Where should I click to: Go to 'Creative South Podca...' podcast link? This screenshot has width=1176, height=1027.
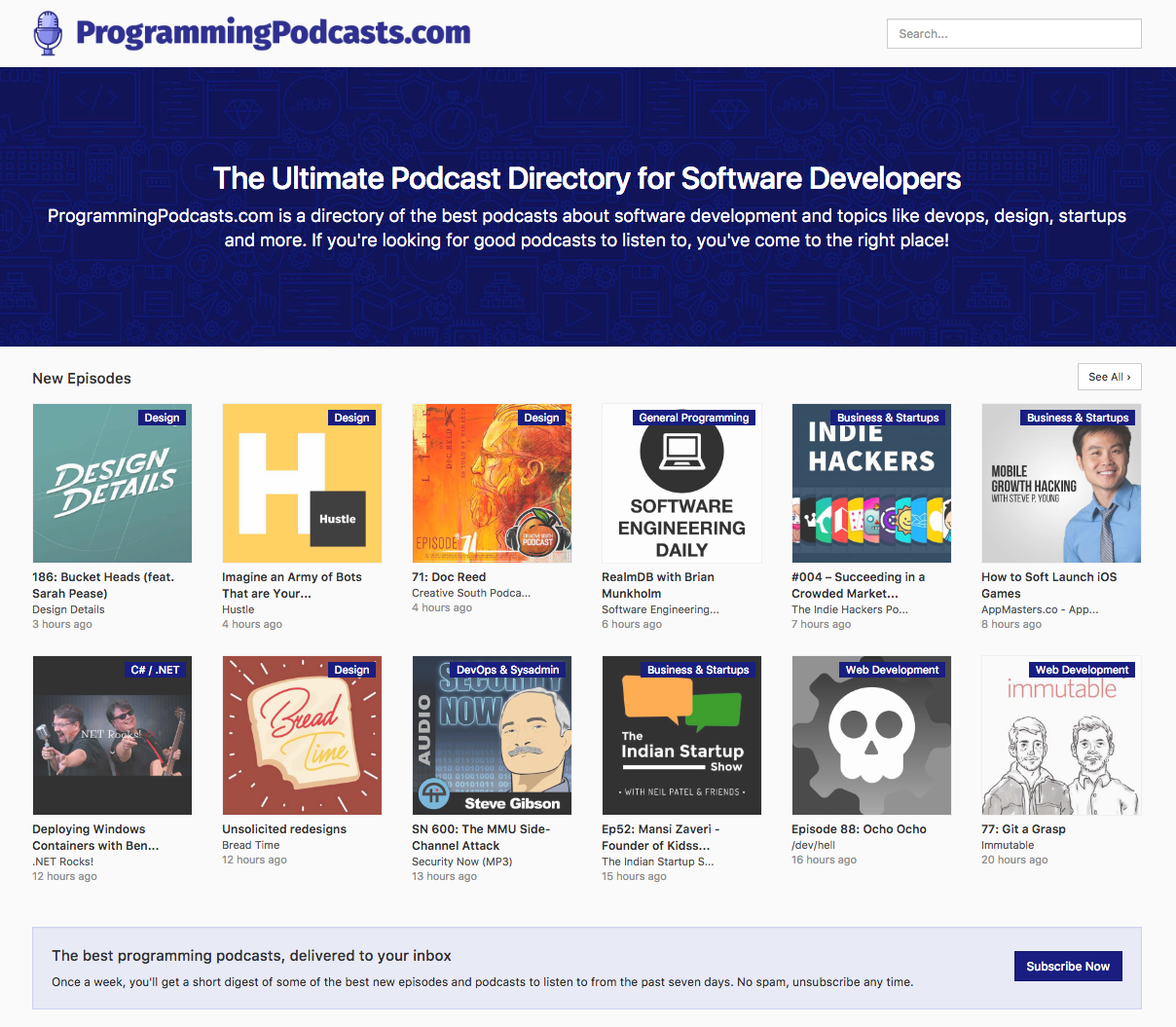471,593
